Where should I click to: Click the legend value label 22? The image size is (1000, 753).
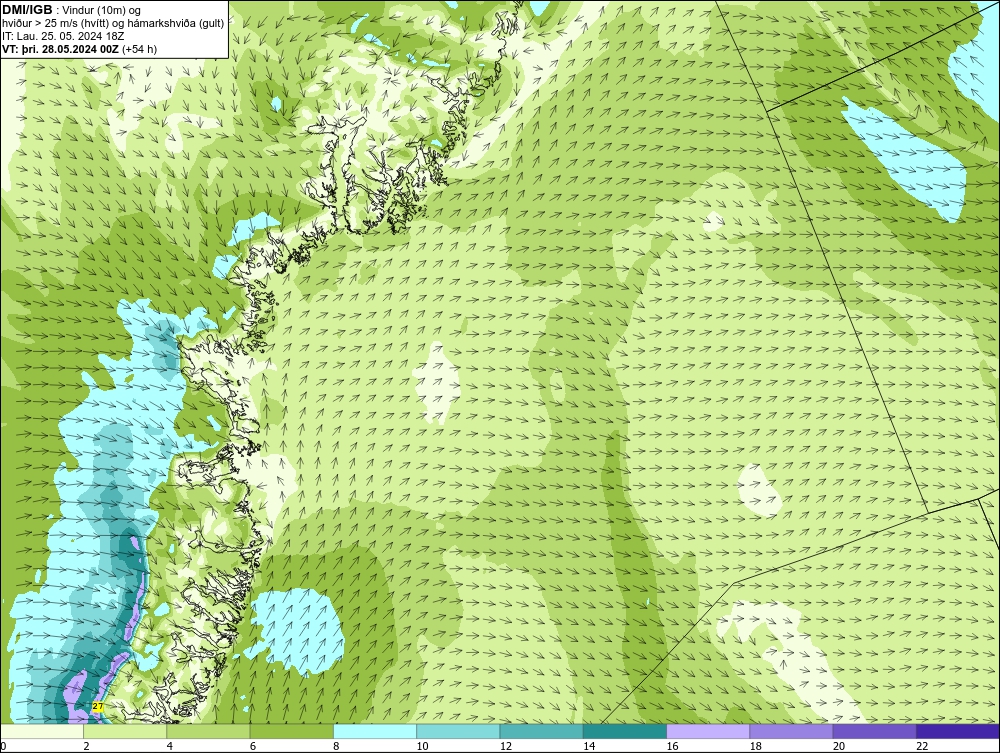pos(922,746)
